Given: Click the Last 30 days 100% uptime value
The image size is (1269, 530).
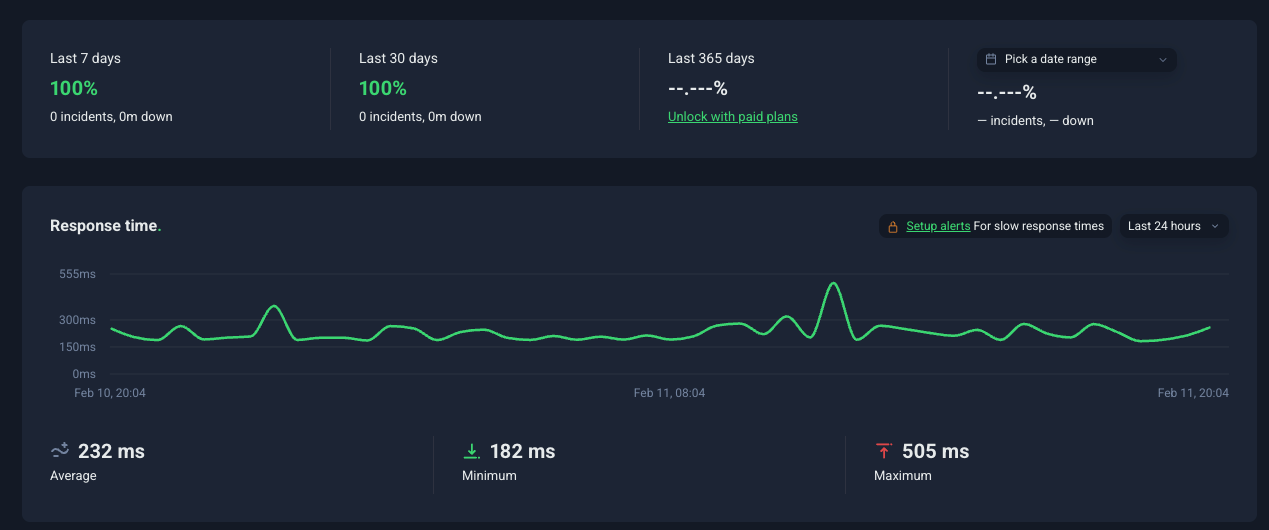Looking at the screenshot, I should coord(383,88).
